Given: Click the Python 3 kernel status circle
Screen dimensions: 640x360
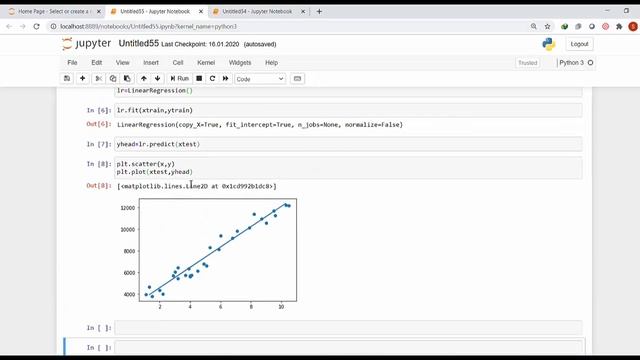Looking at the screenshot, I should [590, 62].
